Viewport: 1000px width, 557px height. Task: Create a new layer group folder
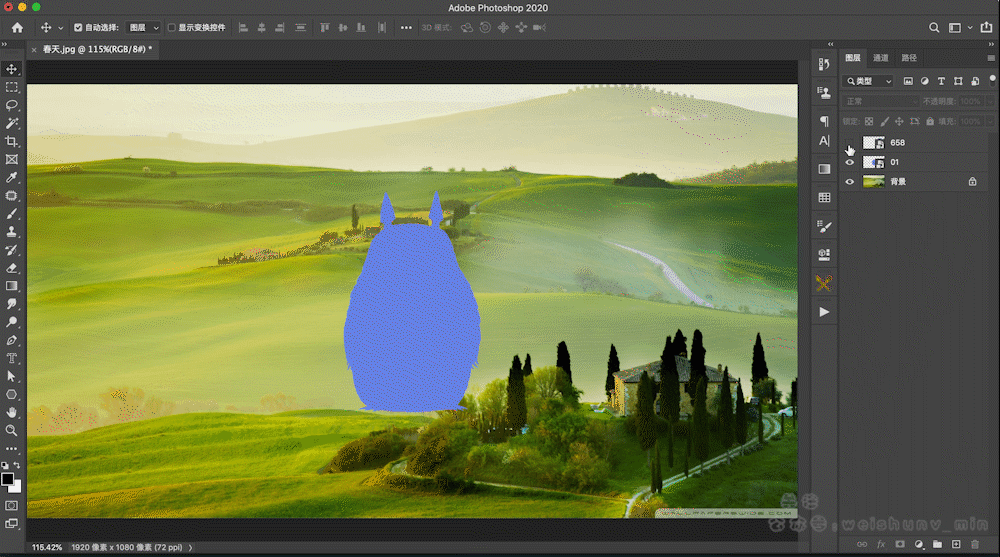937,544
